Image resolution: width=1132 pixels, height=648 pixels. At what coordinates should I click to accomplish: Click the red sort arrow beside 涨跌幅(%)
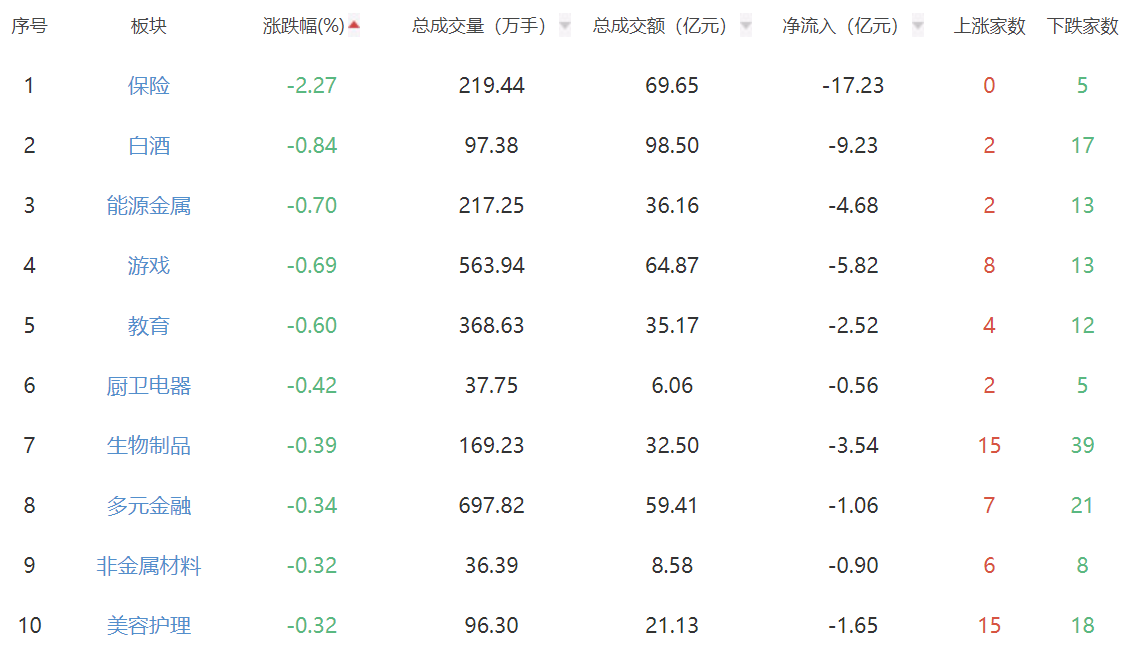[x=354, y=26]
